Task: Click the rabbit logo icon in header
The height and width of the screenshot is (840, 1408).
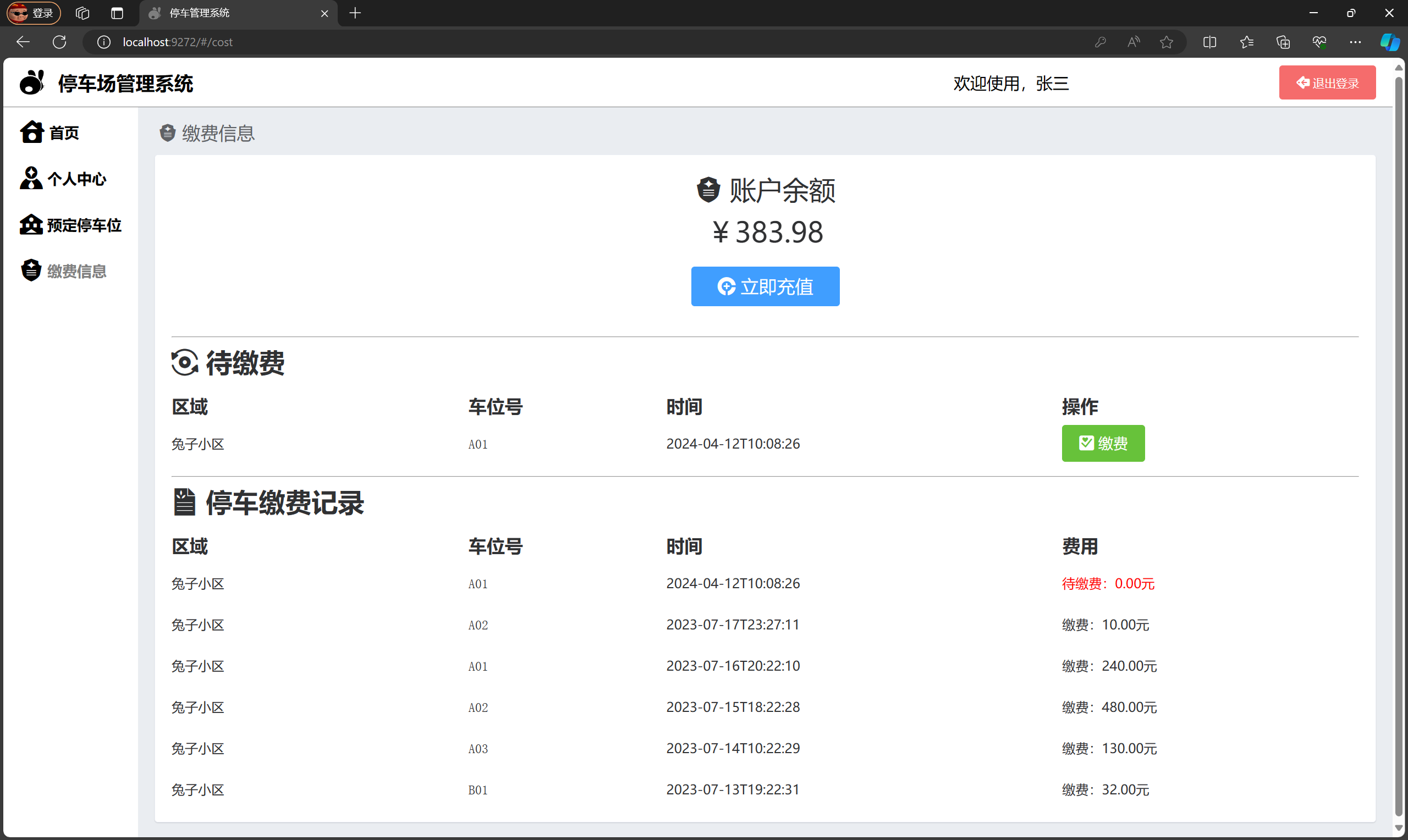Action: click(32, 82)
